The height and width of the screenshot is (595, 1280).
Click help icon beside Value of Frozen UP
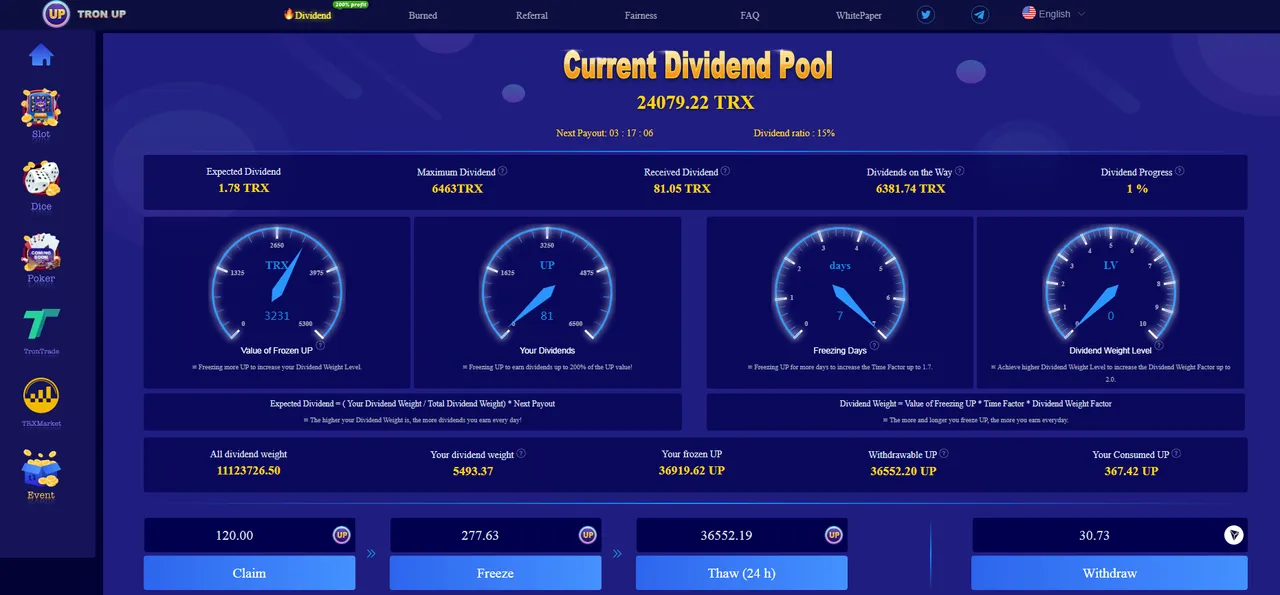320,345
